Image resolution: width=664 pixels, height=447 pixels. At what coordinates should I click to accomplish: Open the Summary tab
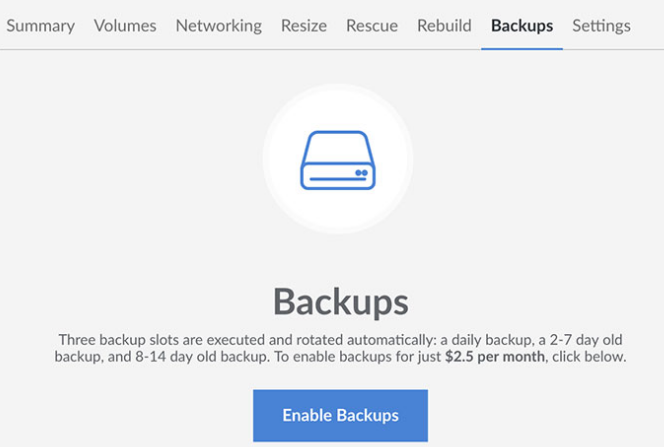pyautogui.click(x=40, y=25)
